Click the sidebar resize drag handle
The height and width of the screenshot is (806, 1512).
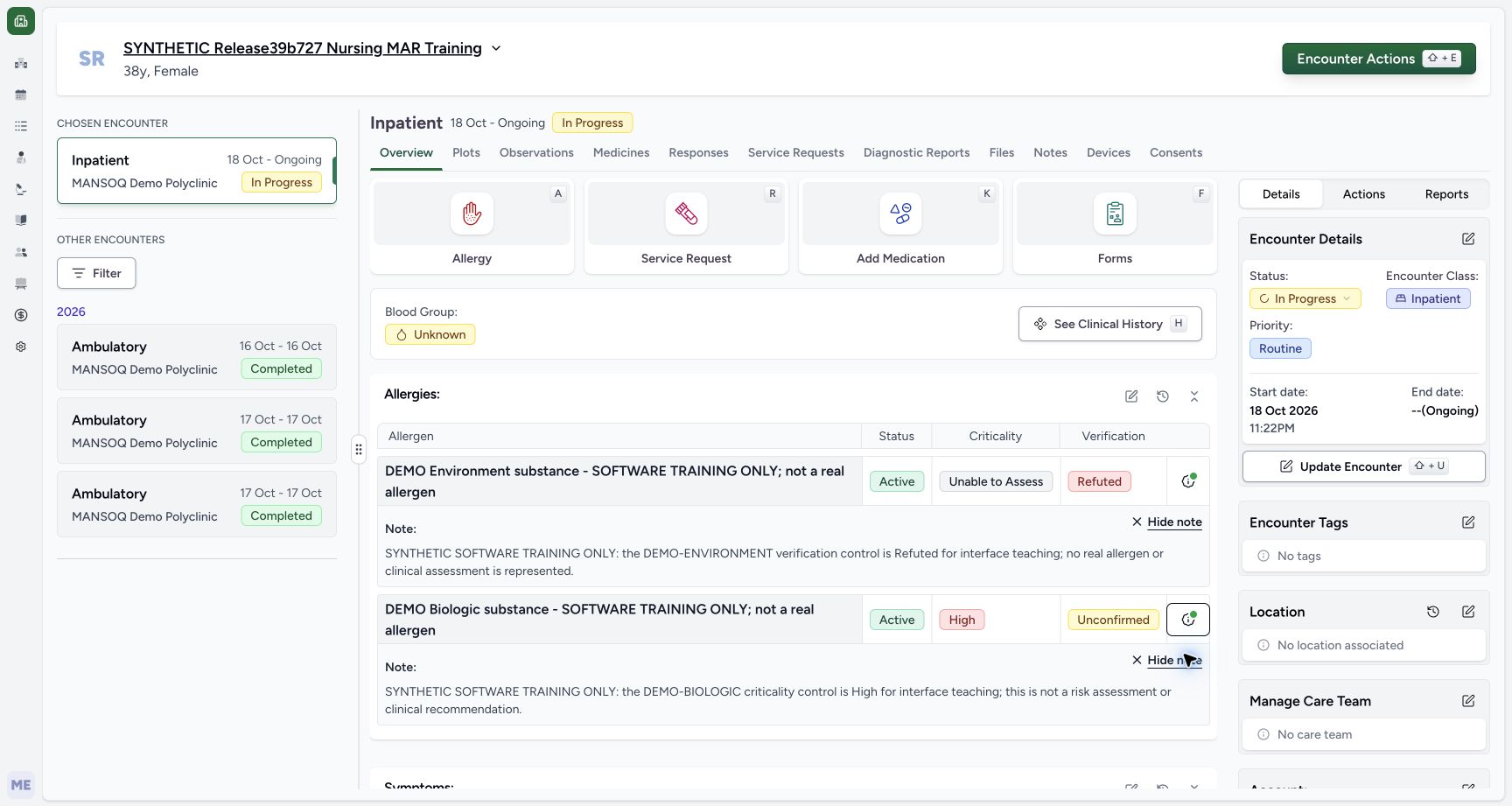pyautogui.click(x=359, y=450)
